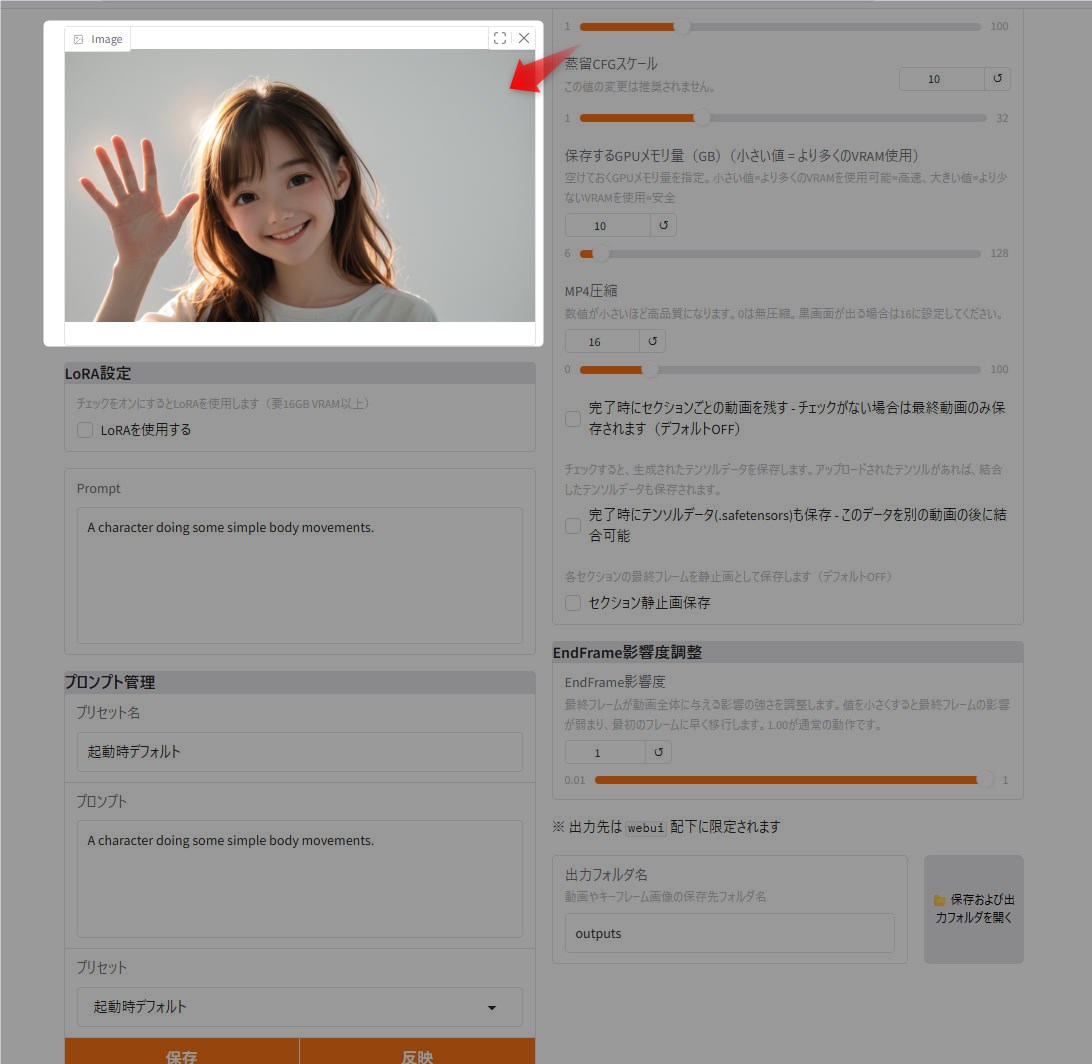The width and height of the screenshot is (1092, 1064).
Task: Check the セクション静止画保存 option
Action: [573, 603]
